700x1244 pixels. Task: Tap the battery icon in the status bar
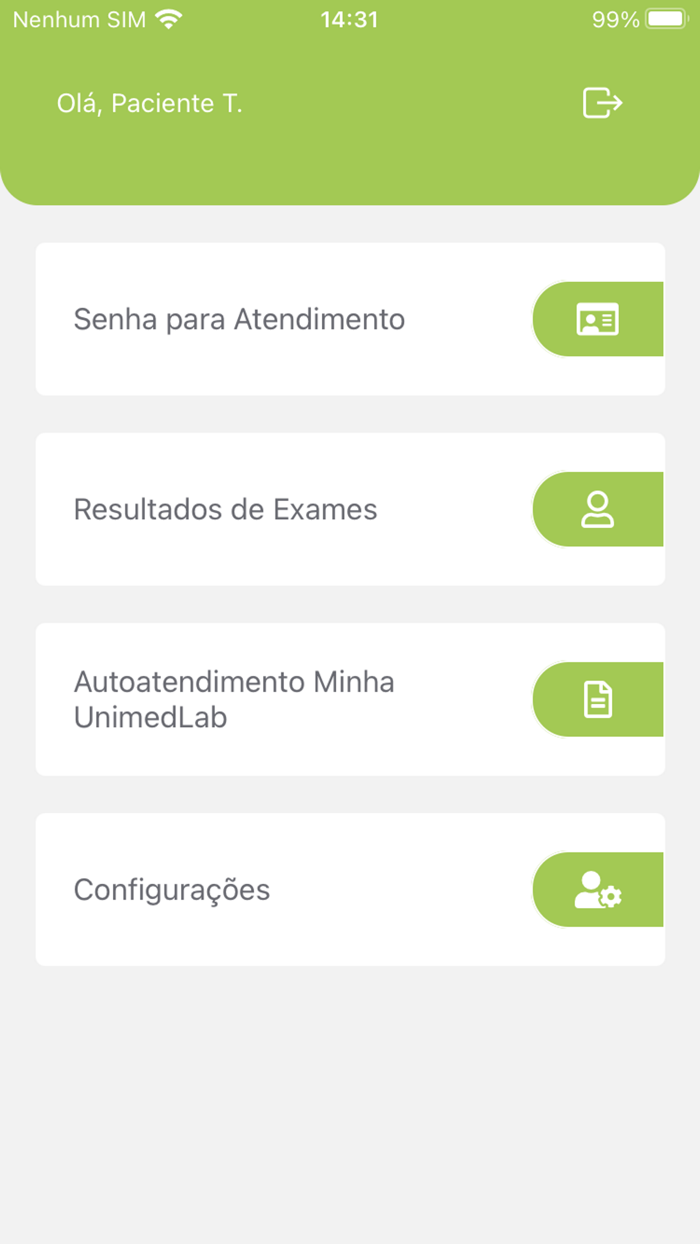(x=666, y=18)
